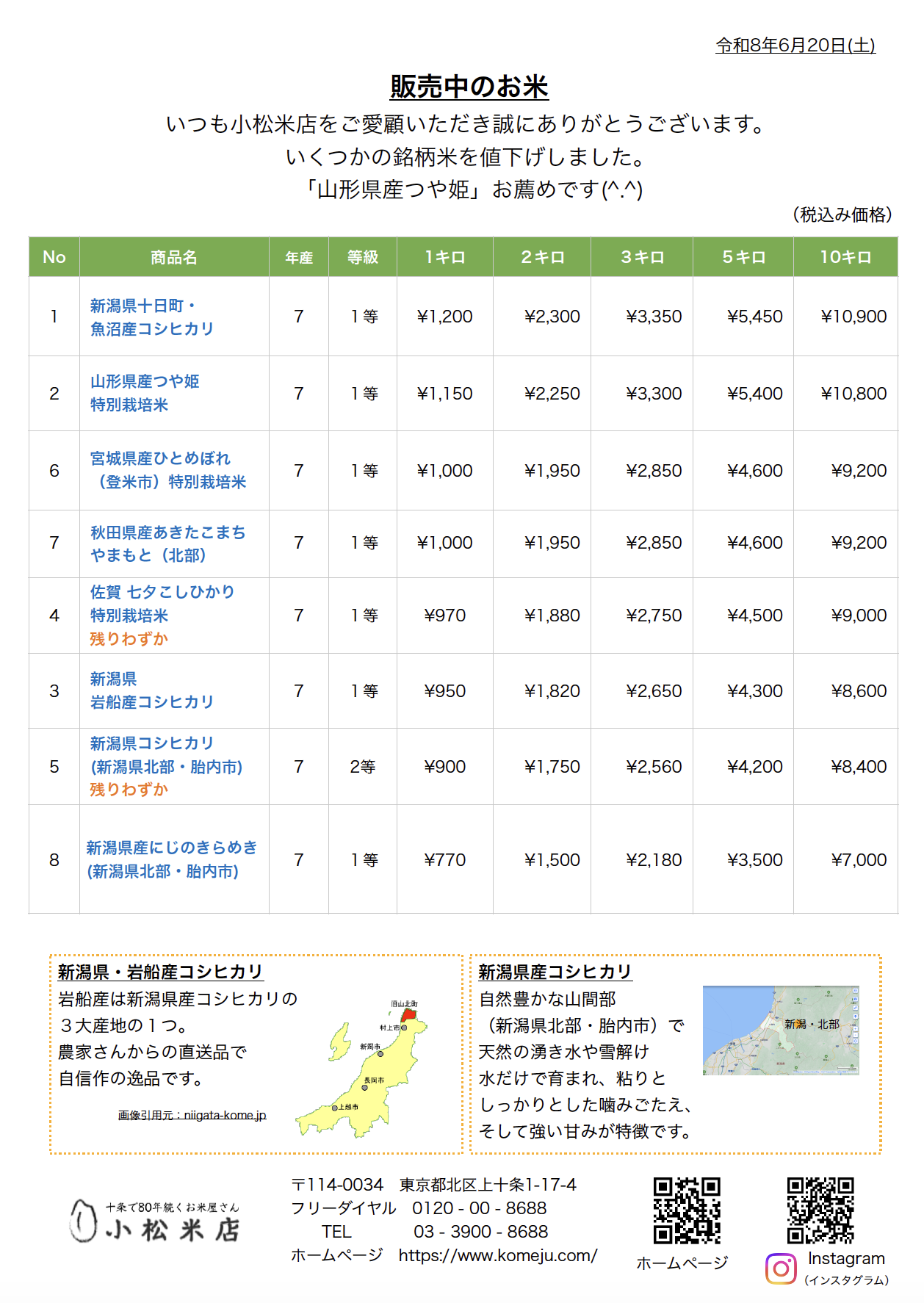Viewport: 924px width, 1303px height.
Task: Click price ¥2,300 in the 2キロ column
Action: 552,317
